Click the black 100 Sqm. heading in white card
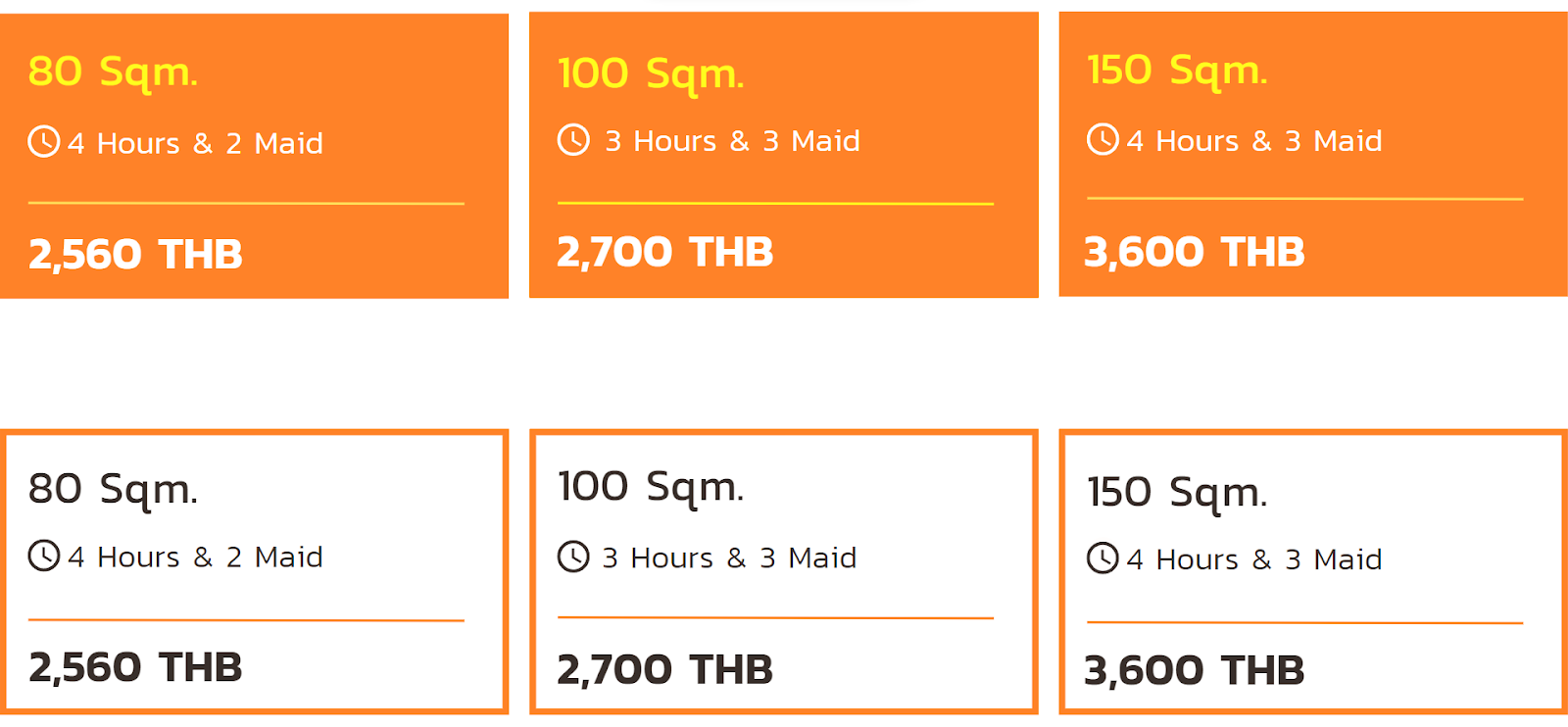The image size is (1568, 727). click(651, 487)
